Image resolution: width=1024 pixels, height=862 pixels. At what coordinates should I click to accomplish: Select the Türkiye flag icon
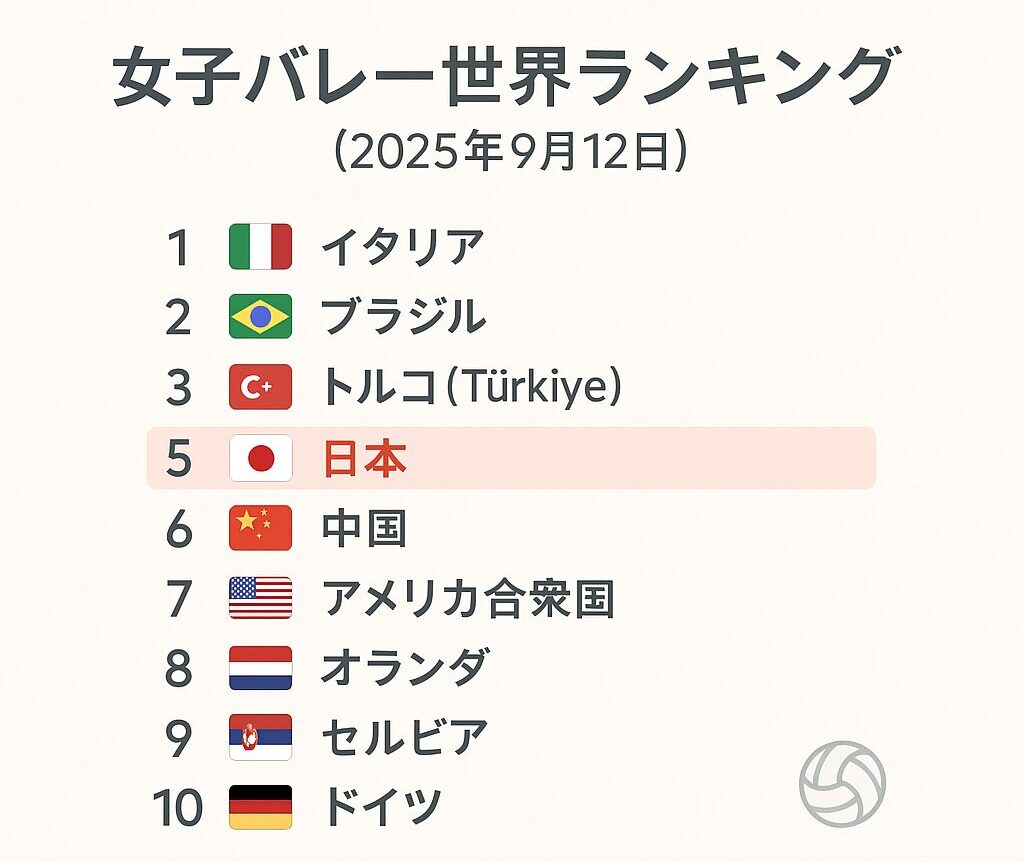click(x=260, y=387)
